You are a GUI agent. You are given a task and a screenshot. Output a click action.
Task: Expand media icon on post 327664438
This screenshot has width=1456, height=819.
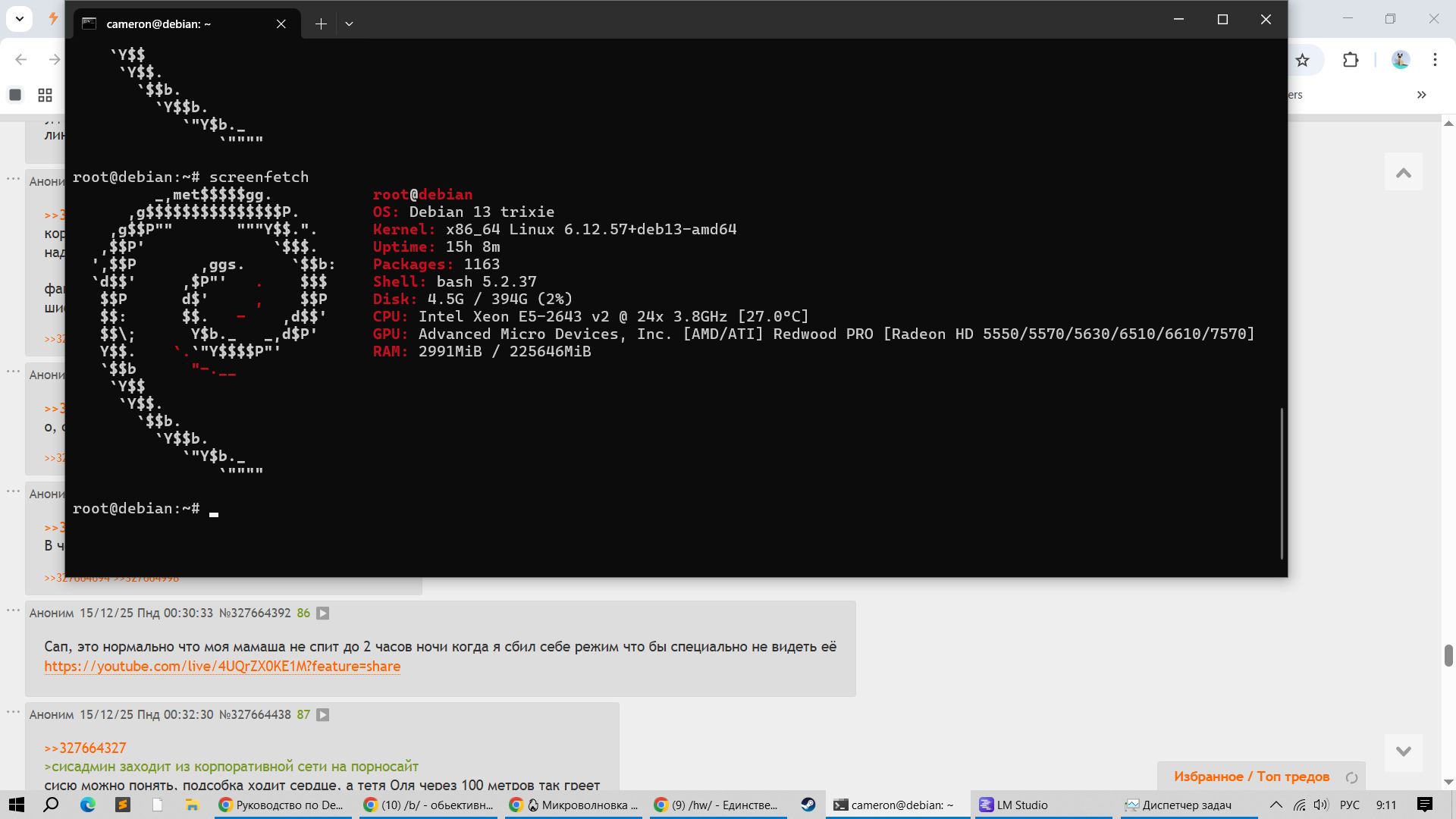tap(323, 715)
